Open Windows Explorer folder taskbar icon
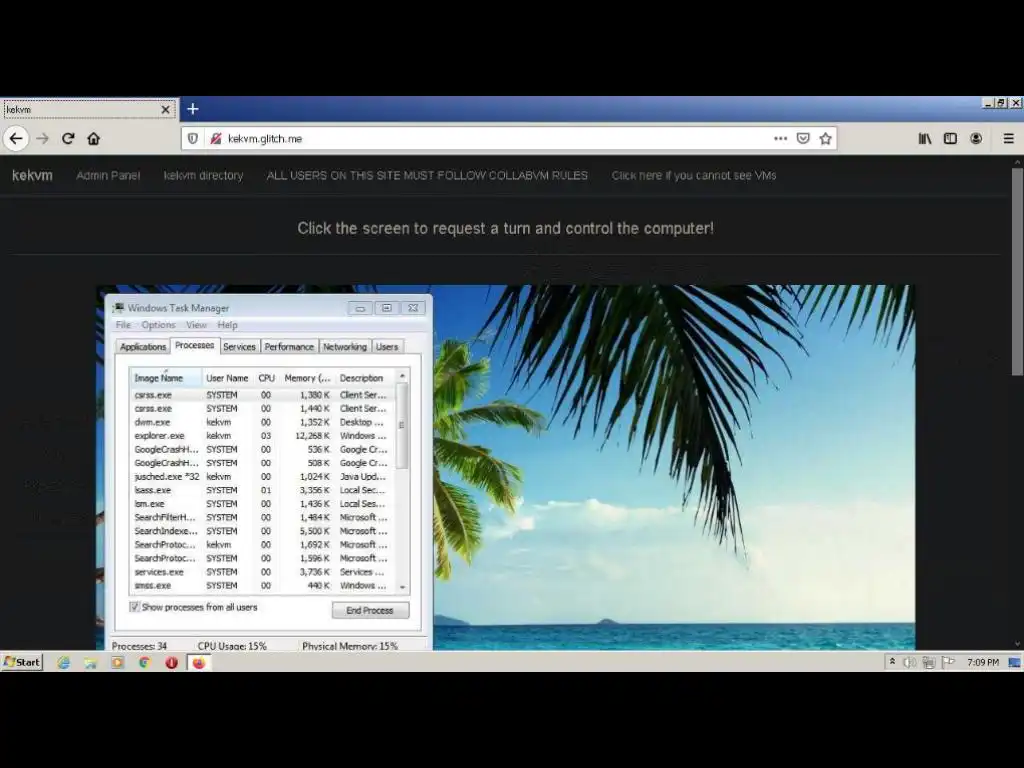 coord(90,662)
